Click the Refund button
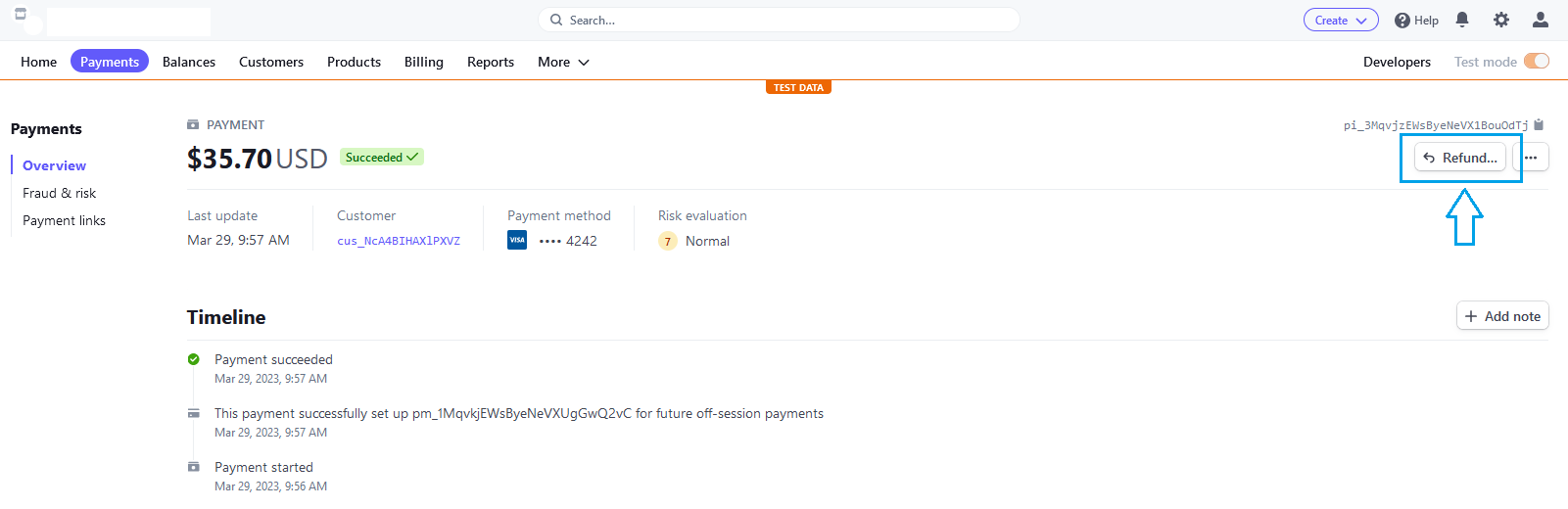1568x509 pixels. tap(1459, 157)
